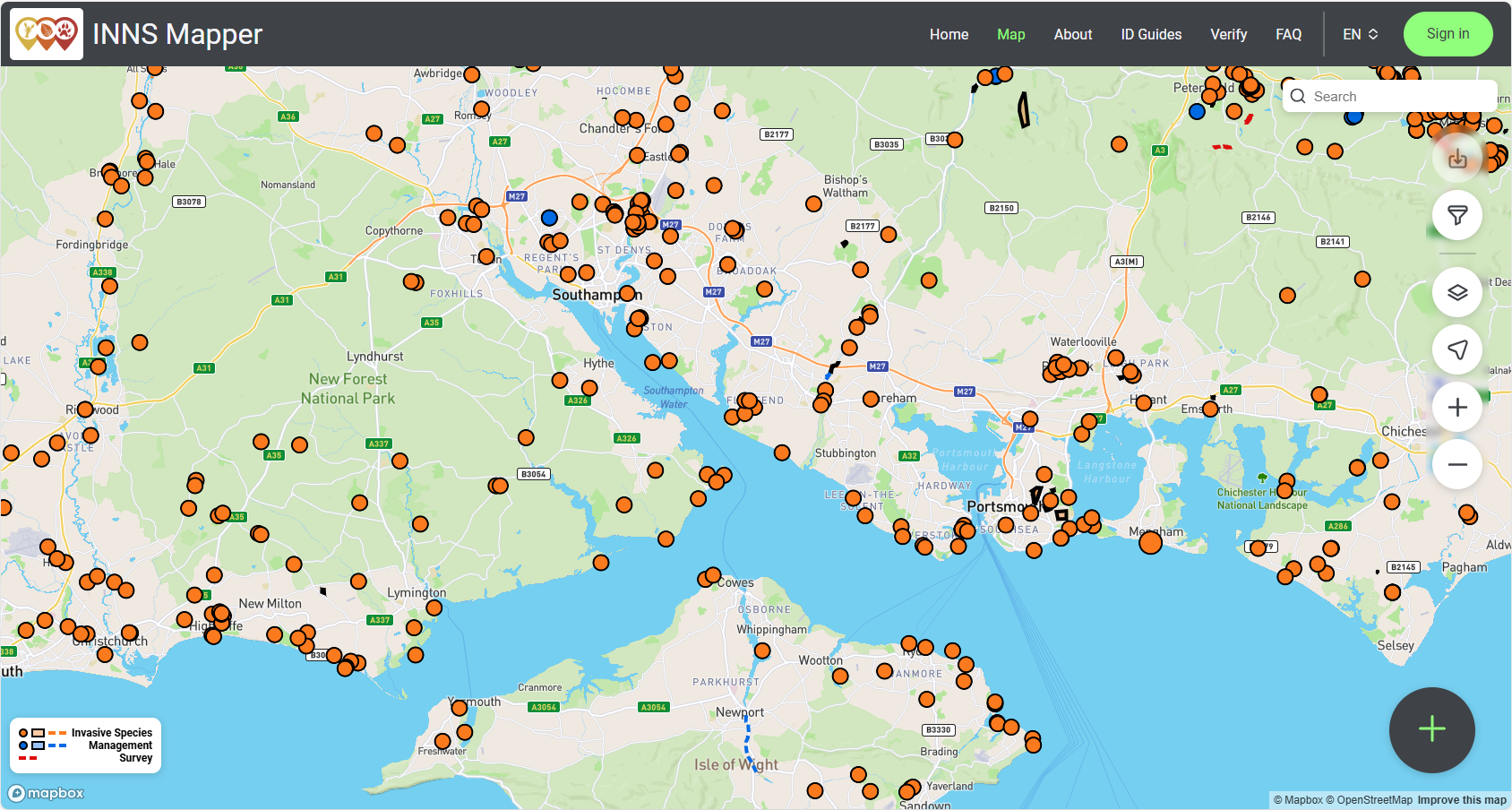
Task: Click the INNS Mapper logo
Action: click(46, 33)
